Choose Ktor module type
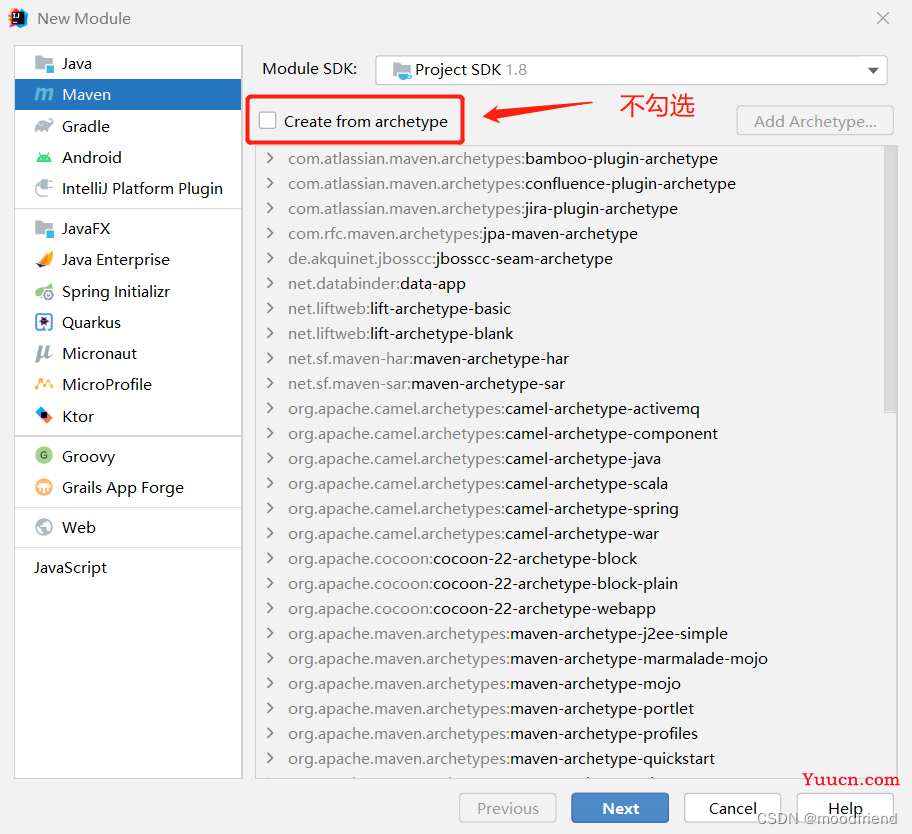912x834 pixels. [x=128, y=416]
